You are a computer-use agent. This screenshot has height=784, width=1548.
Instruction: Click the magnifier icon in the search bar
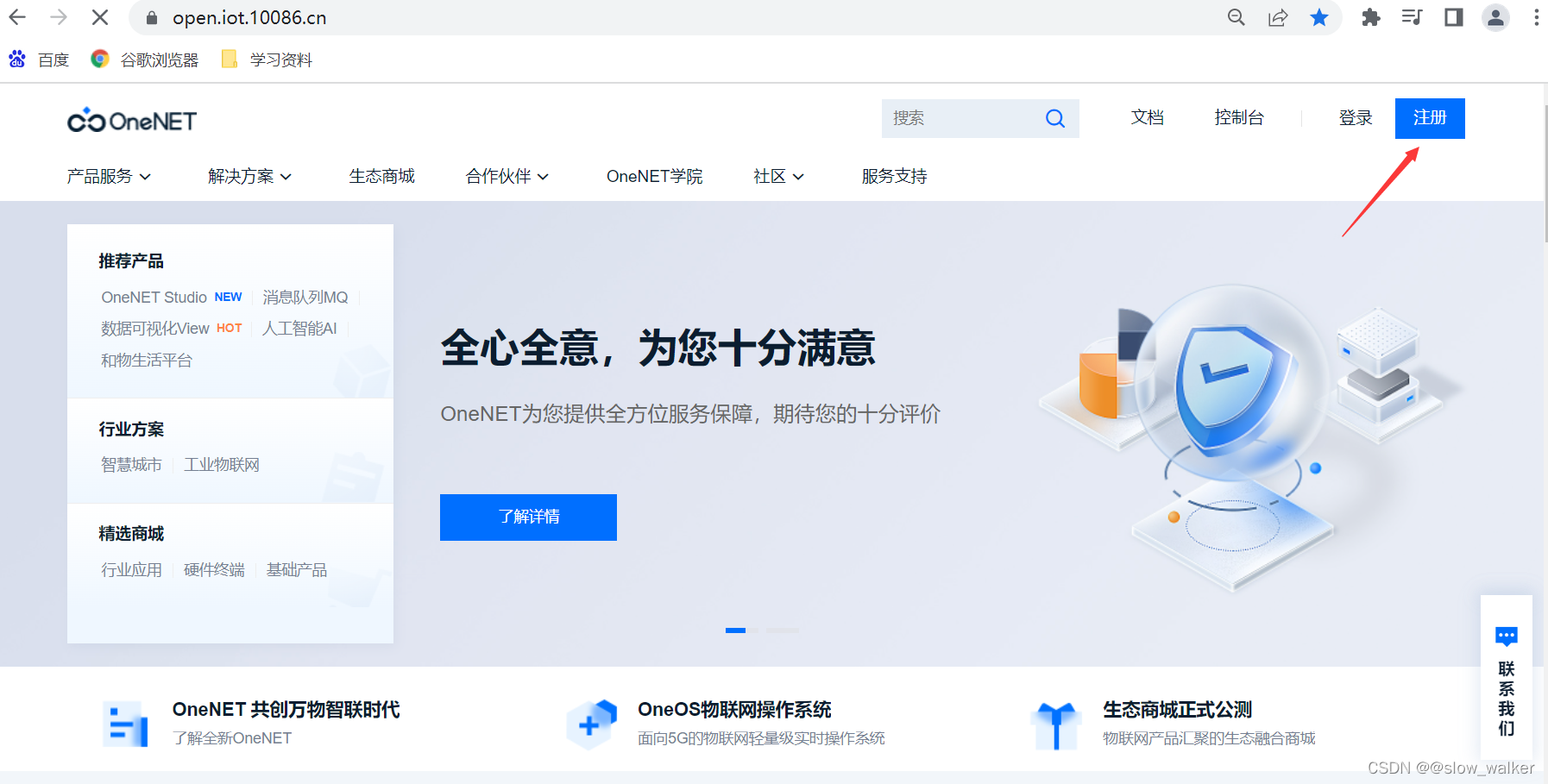point(1055,118)
